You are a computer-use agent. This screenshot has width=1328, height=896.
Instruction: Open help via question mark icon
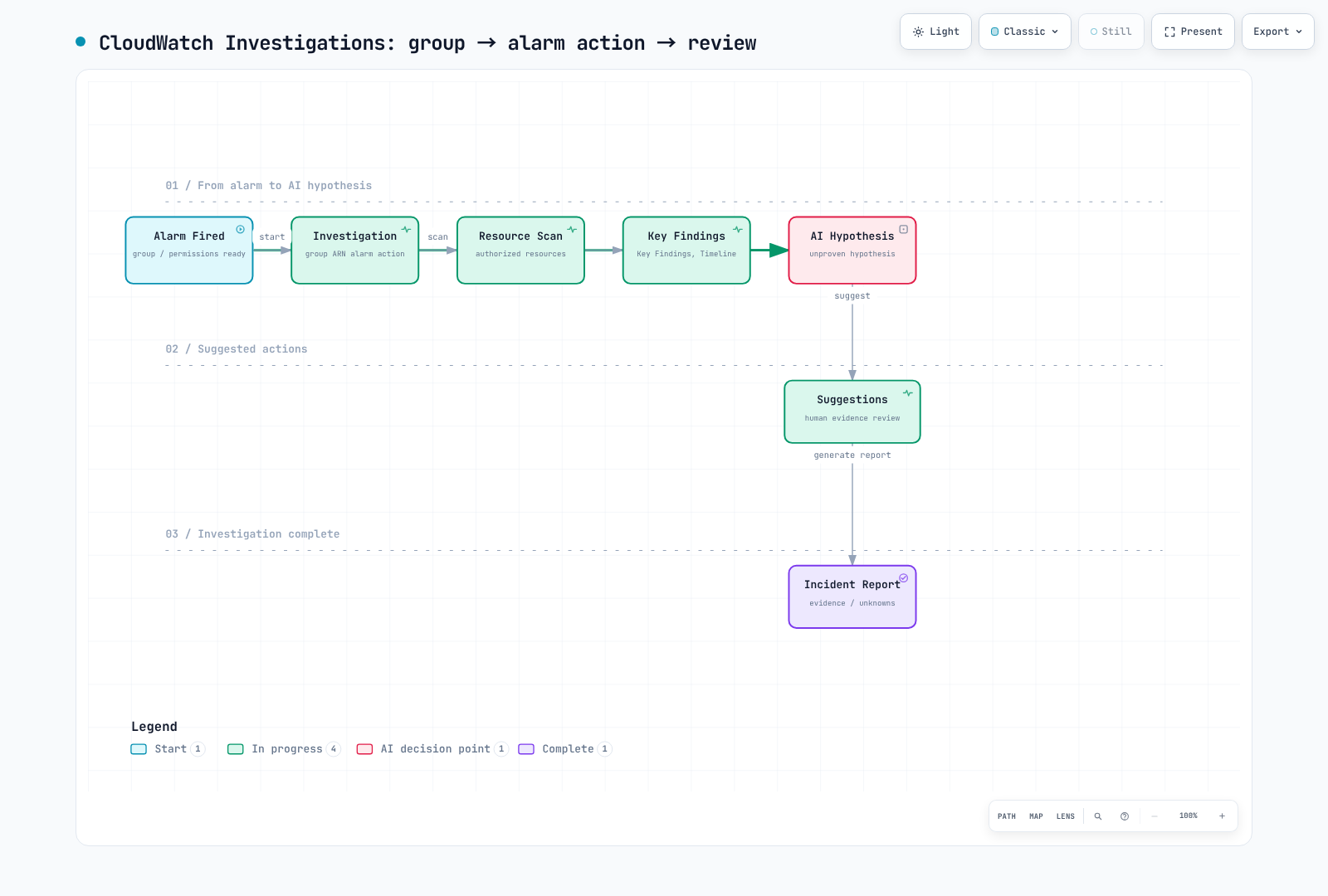[1125, 816]
